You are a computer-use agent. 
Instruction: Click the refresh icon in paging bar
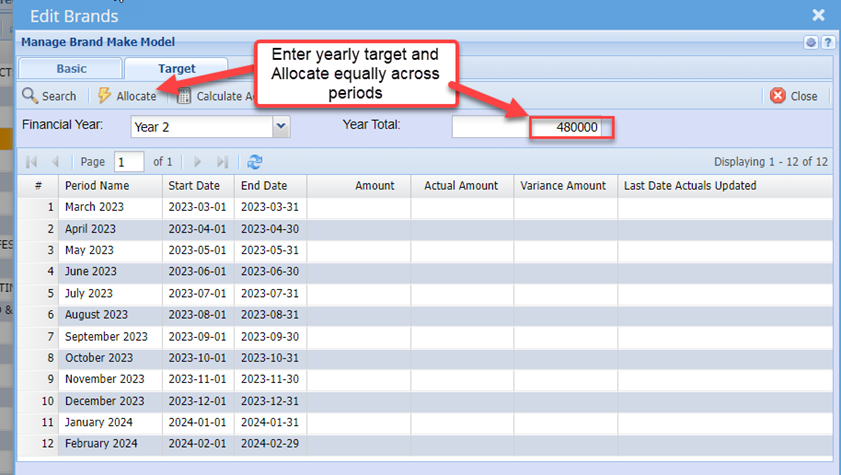tap(255, 161)
